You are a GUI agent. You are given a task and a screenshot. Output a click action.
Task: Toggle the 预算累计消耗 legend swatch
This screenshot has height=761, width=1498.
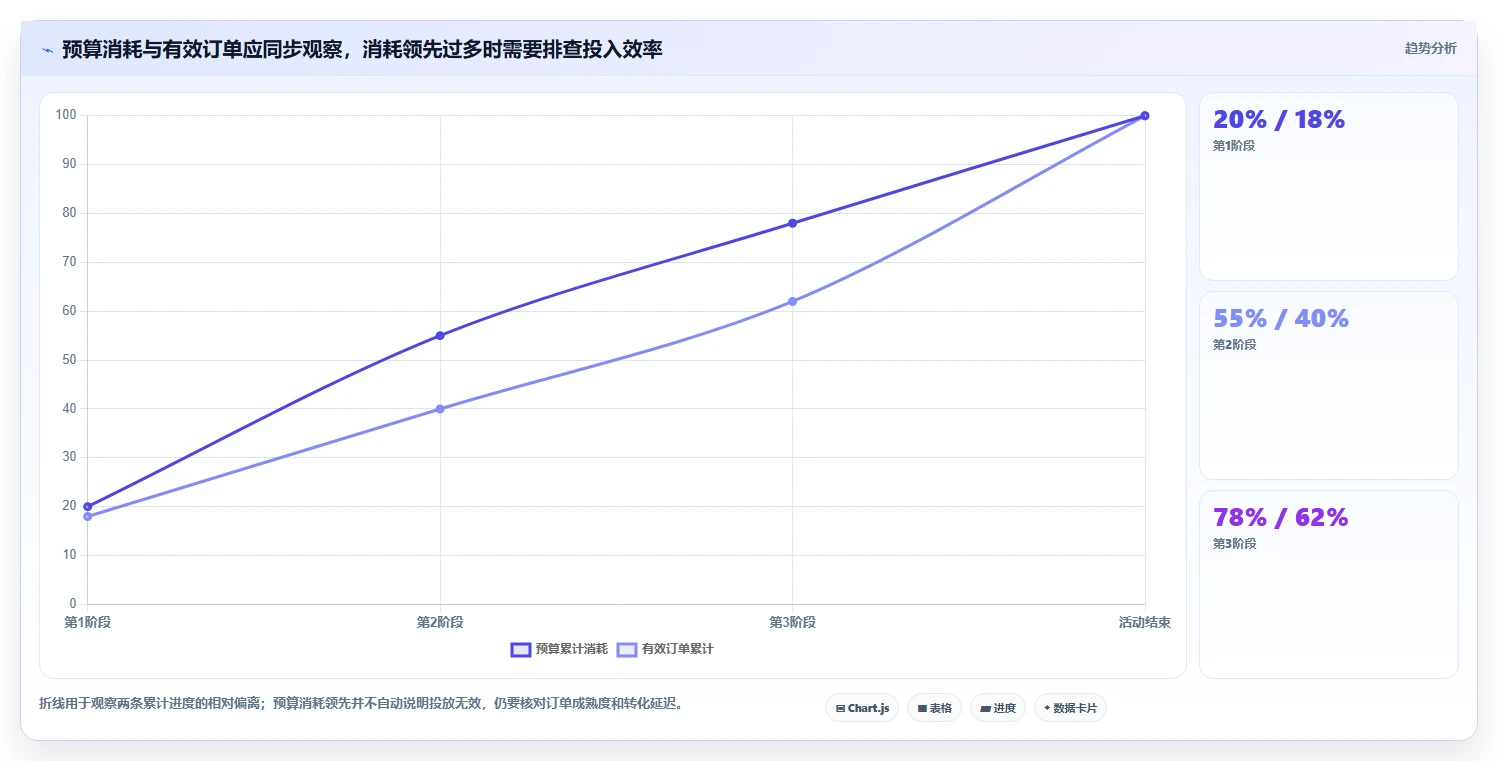(x=520, y=649)
